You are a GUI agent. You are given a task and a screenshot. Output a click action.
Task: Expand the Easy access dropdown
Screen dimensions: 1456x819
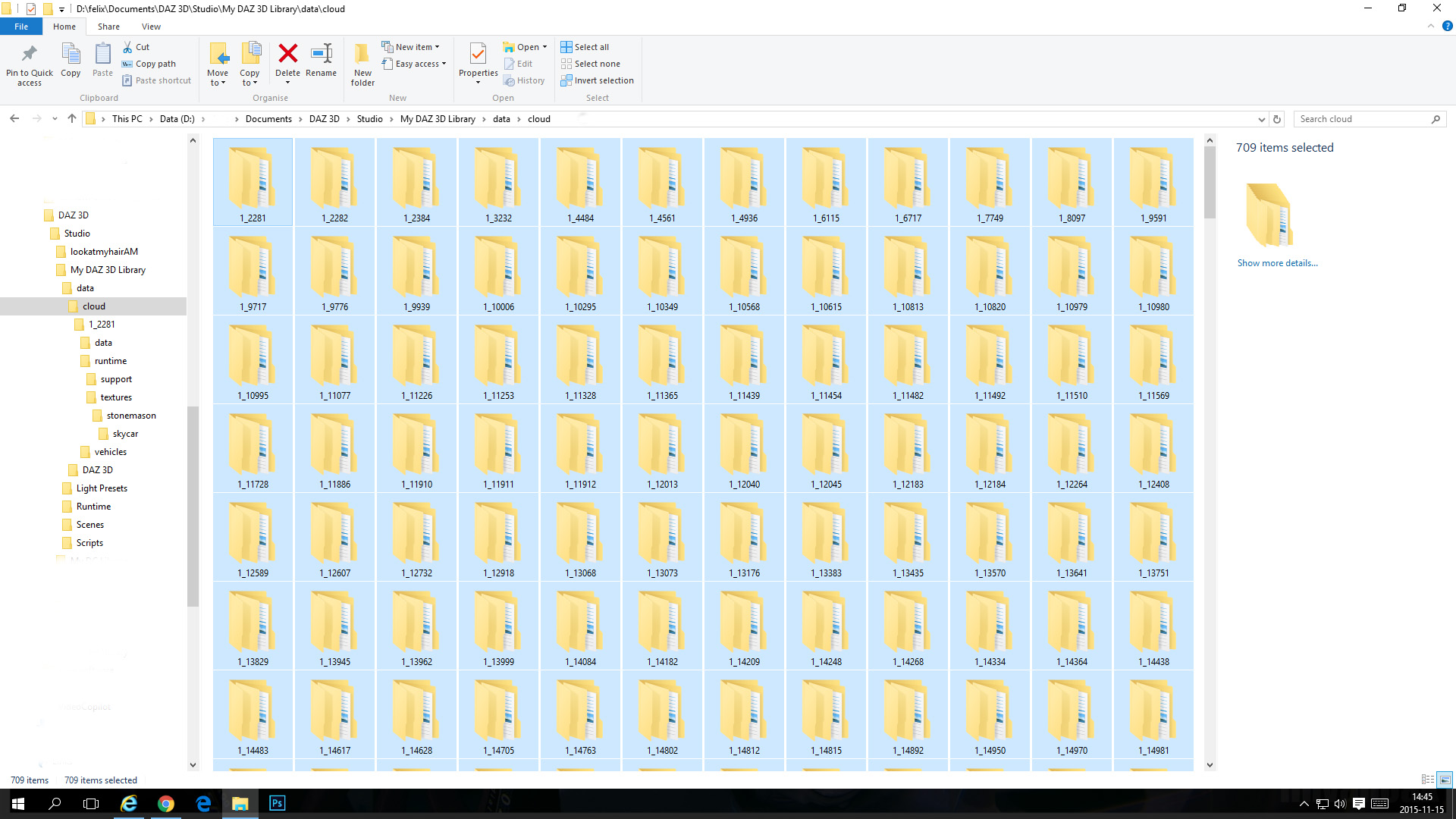(420, 64)
